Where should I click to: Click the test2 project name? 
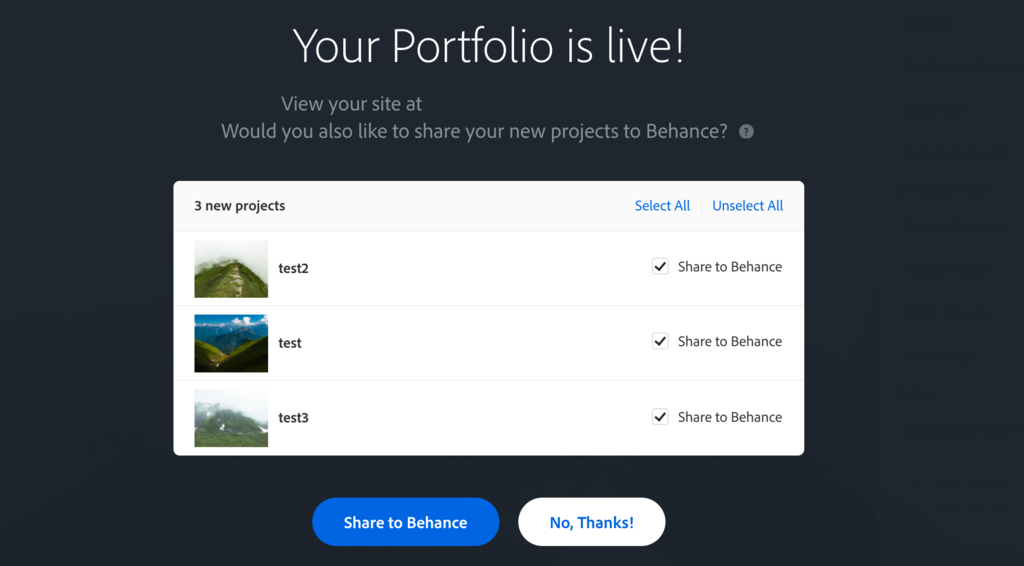293,268
